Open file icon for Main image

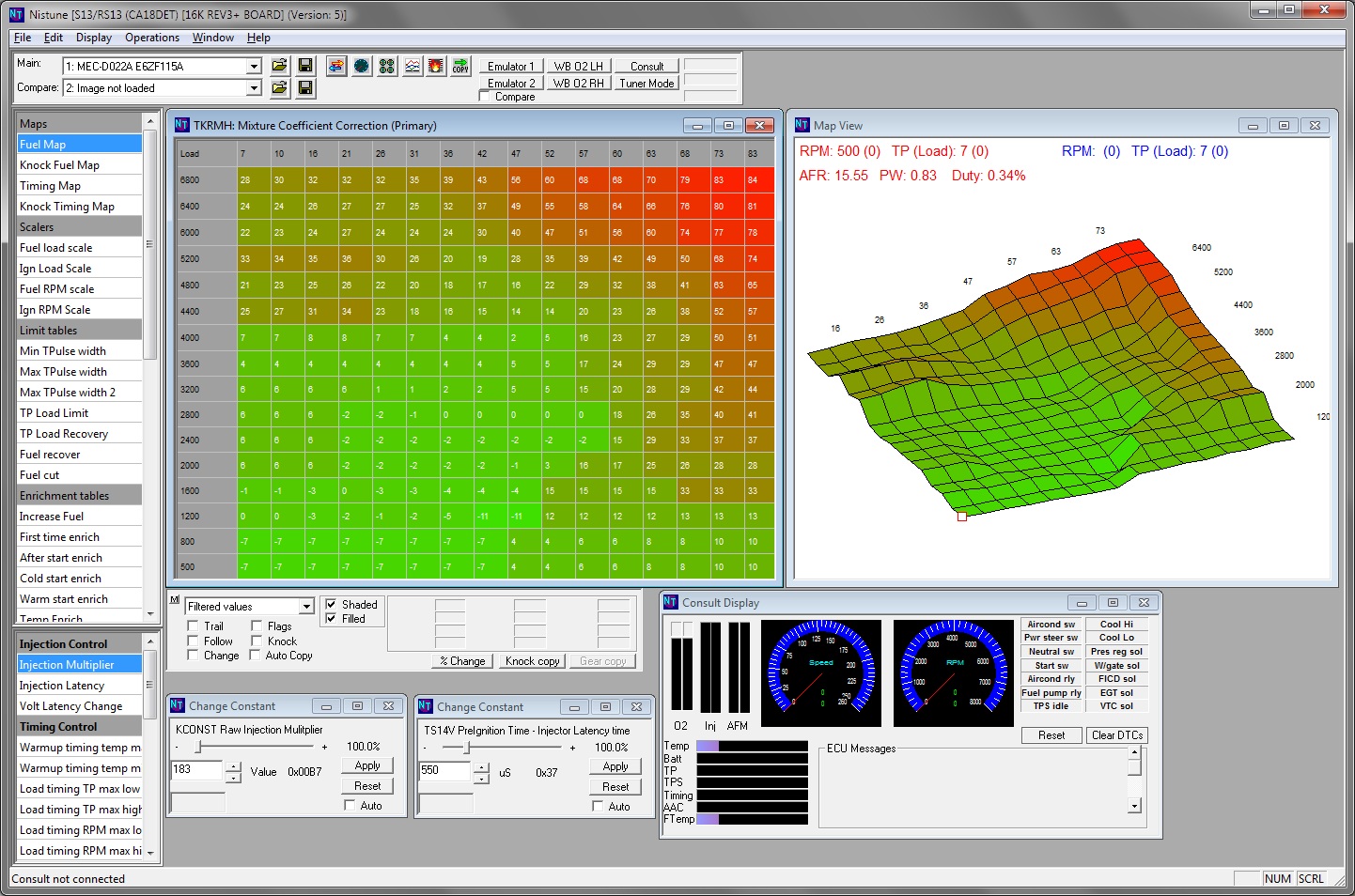(x=279, y=66)
